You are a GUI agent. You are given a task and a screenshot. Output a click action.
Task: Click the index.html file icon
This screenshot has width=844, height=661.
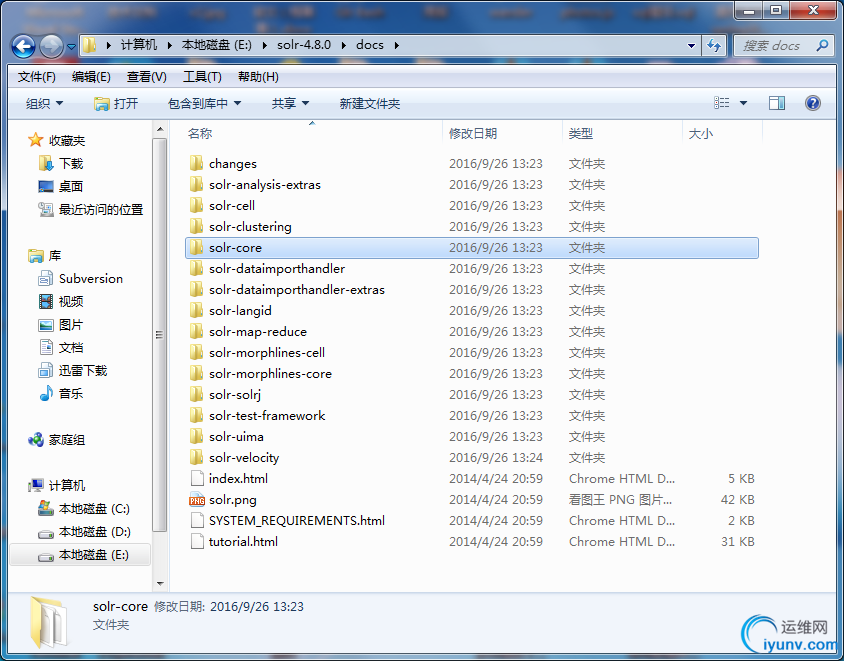coord(198,478)
